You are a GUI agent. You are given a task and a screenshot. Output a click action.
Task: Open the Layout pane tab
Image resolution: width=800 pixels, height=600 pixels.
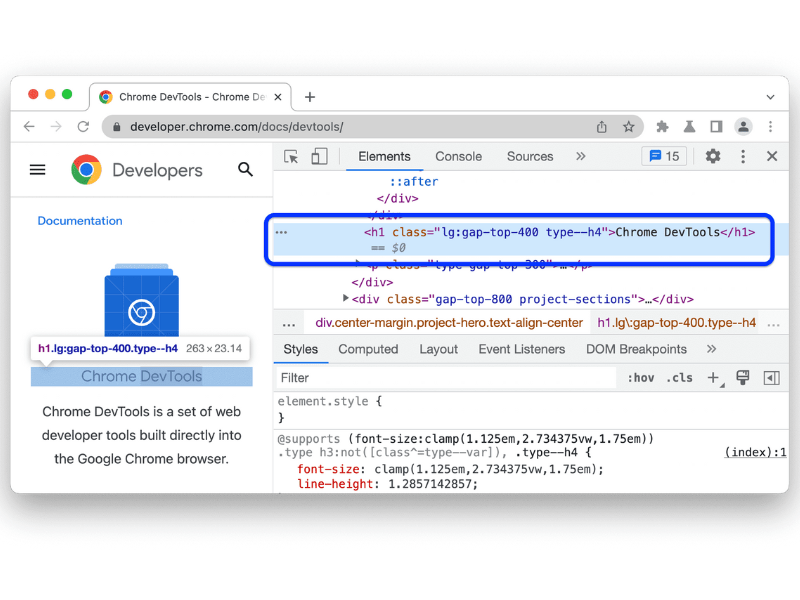(x=438, y=349)
